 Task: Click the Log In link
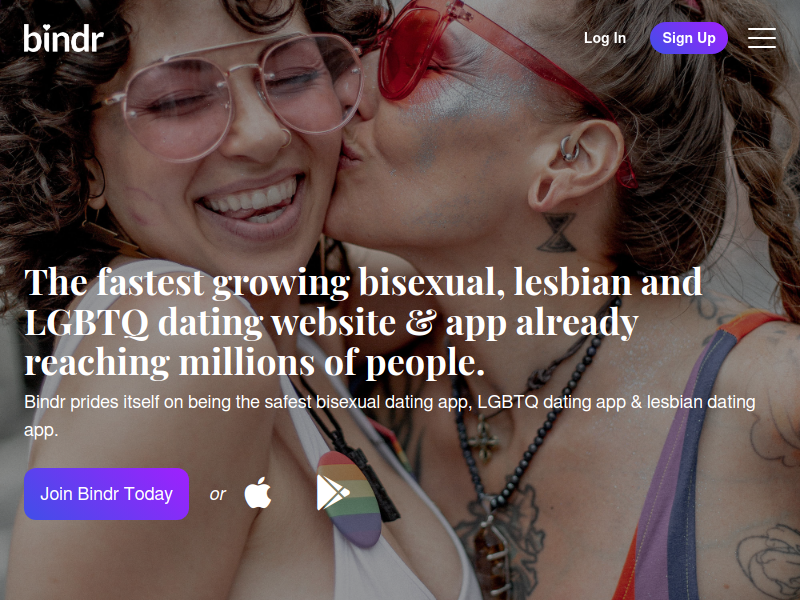[605, 38]
